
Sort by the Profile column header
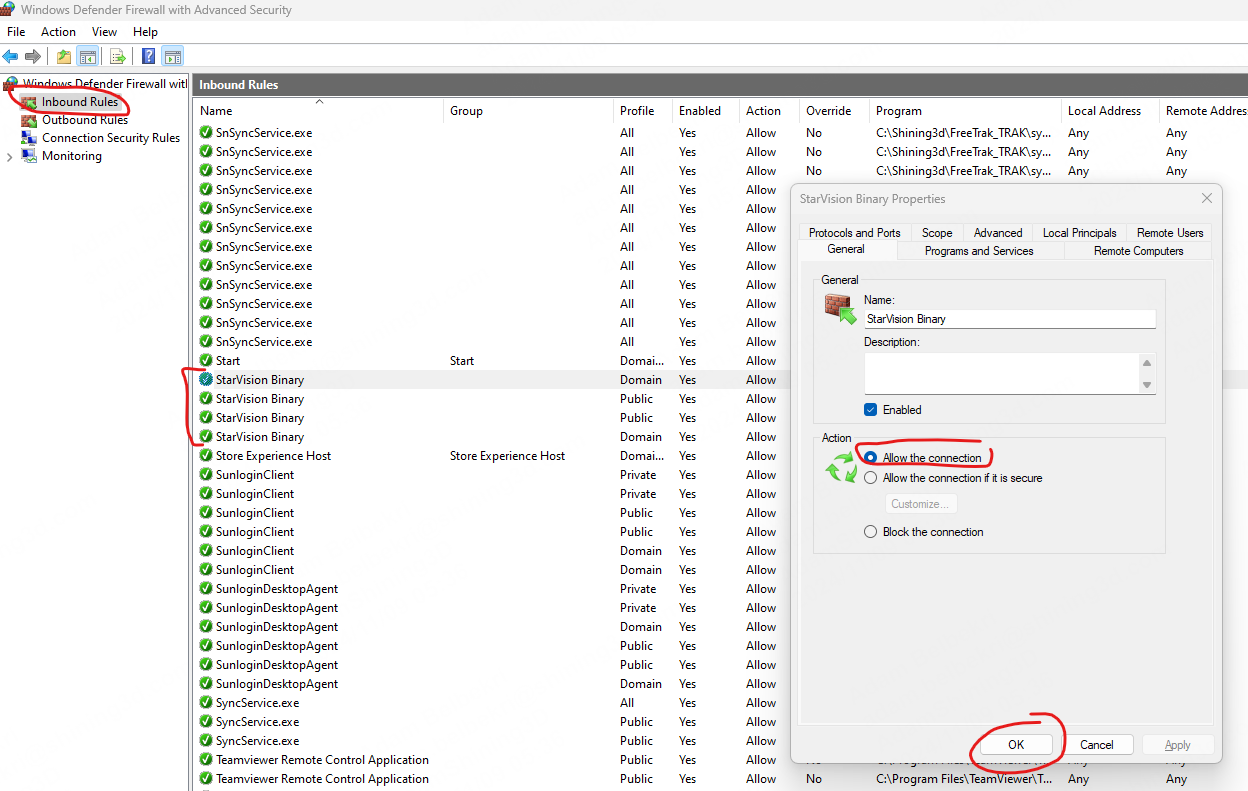pyautogui.click(x=643, y=111)
